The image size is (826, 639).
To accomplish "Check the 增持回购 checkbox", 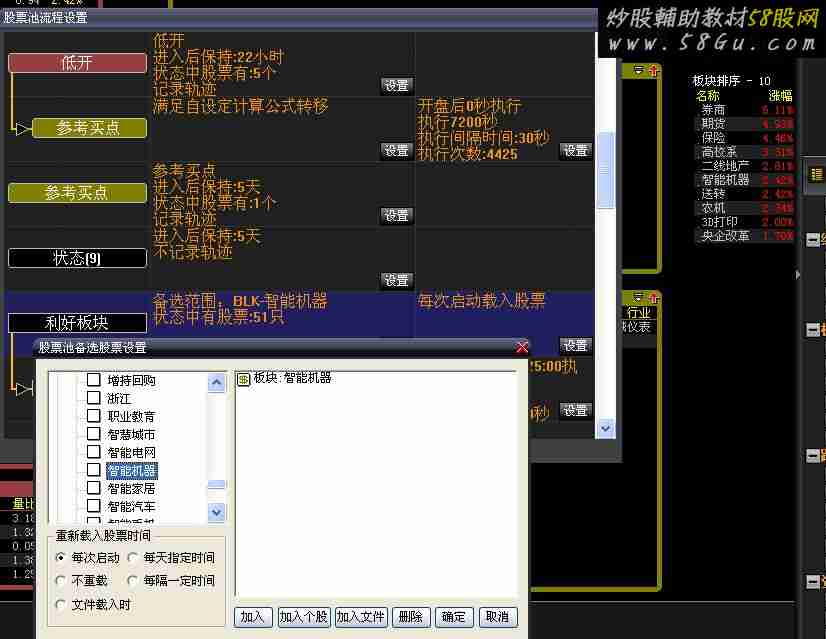I will point(93,380).
